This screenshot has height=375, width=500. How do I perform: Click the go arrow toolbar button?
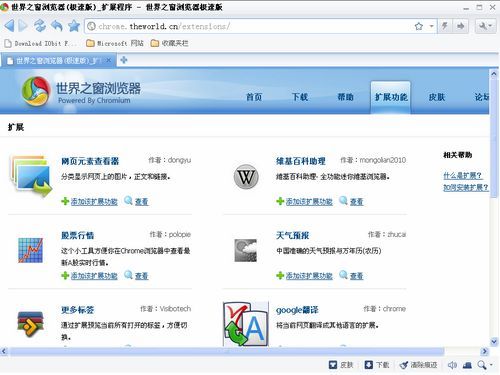point(461,26)
